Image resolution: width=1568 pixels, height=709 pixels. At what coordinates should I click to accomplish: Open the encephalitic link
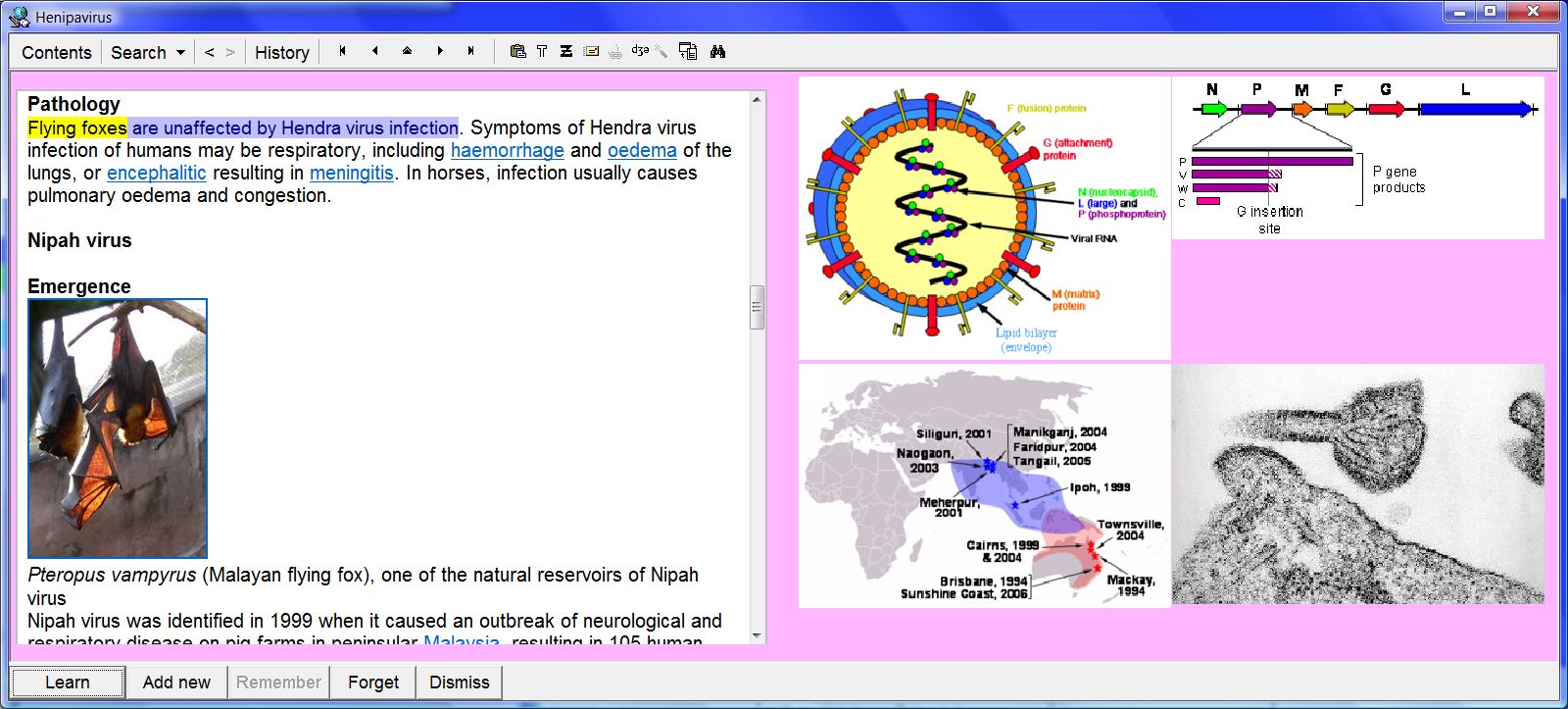click(156, 173)
